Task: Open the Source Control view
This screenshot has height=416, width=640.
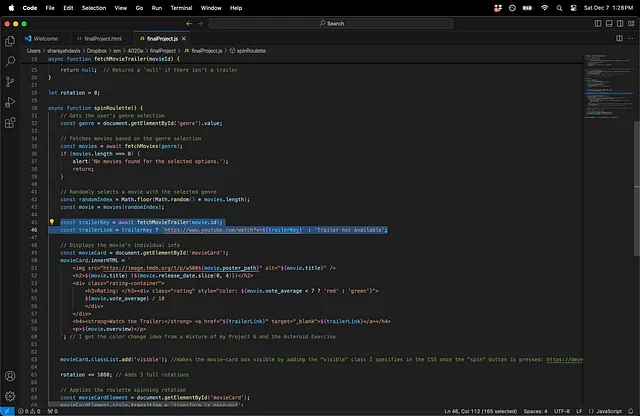Action: point(10,83)
